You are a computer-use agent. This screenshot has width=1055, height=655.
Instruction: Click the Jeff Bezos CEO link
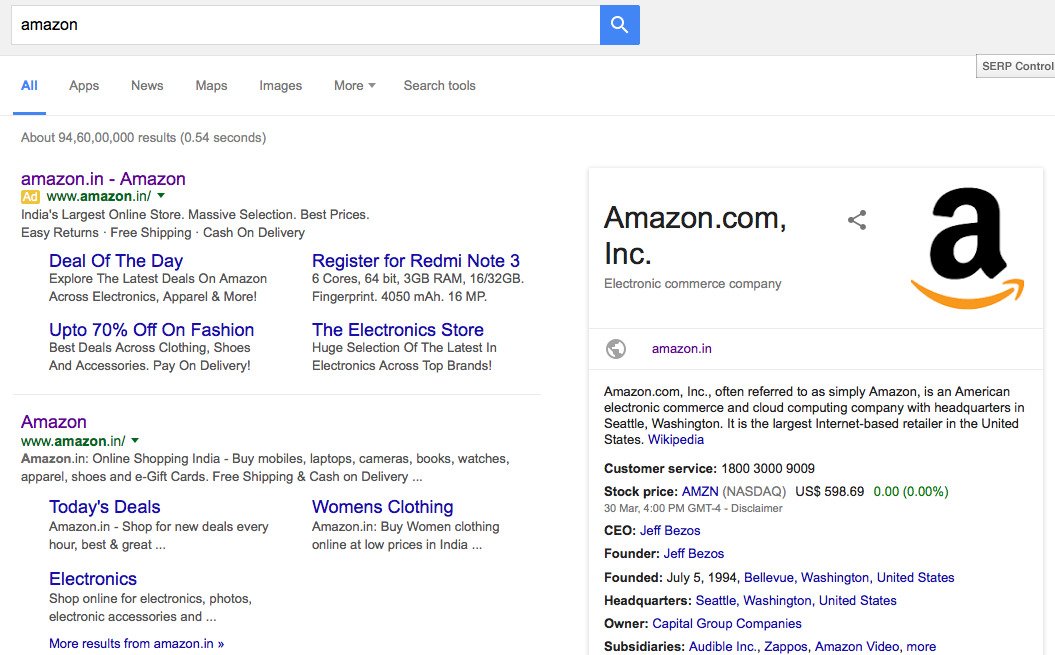tap(670, 530)
